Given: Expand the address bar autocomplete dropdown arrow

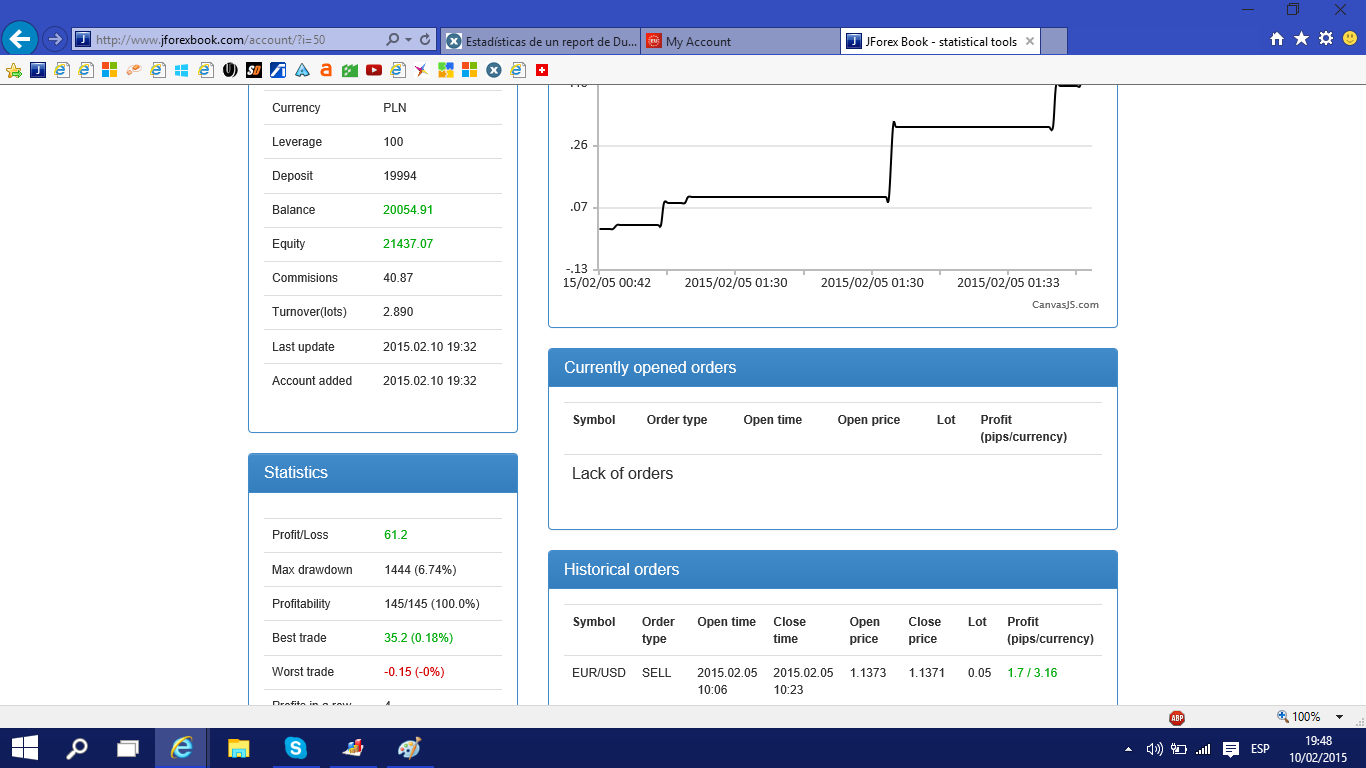Looking at the screenshot, I should 408,40.
